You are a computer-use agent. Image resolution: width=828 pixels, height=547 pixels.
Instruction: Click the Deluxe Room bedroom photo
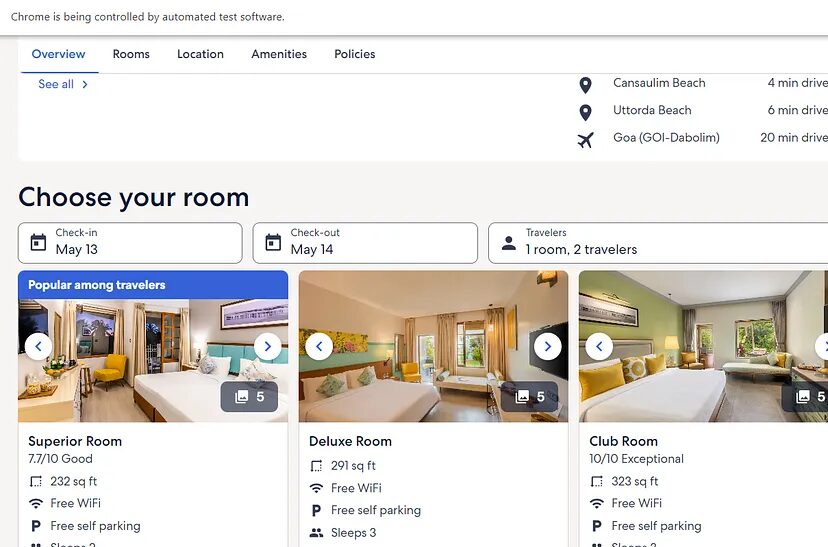(434, 346)
